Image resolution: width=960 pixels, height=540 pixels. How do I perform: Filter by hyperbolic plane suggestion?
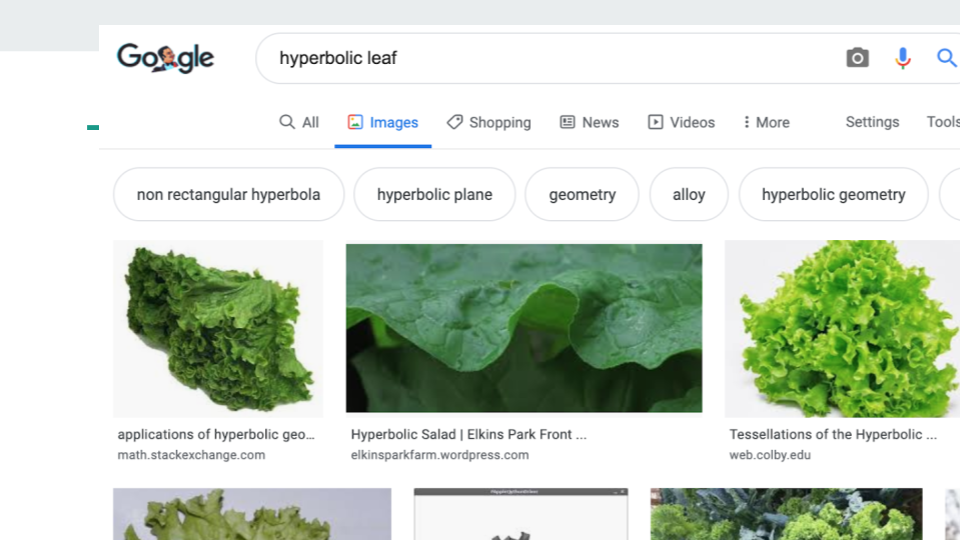coord(434,194)
